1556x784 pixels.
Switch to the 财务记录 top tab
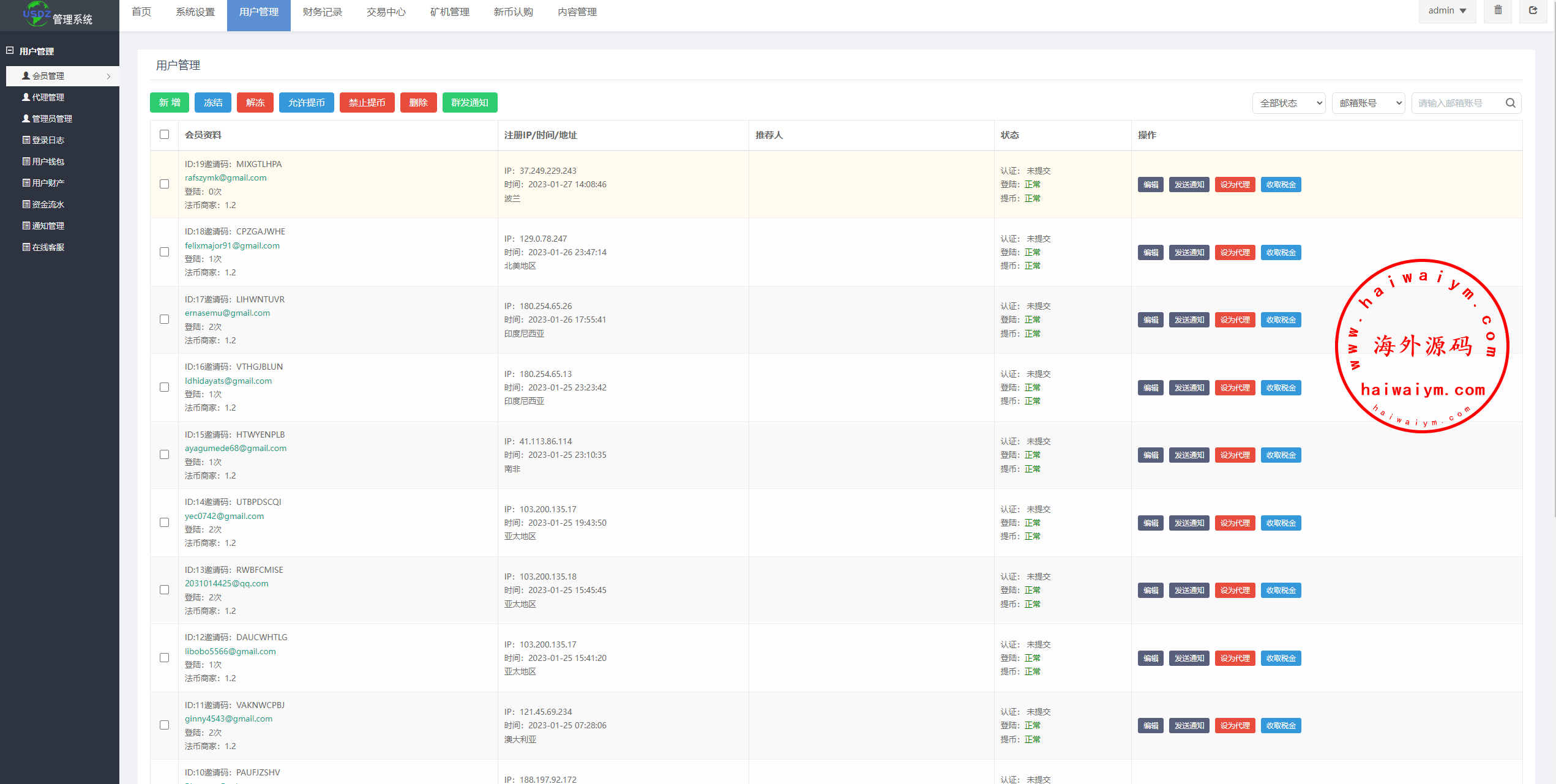[x=322, y=12]
